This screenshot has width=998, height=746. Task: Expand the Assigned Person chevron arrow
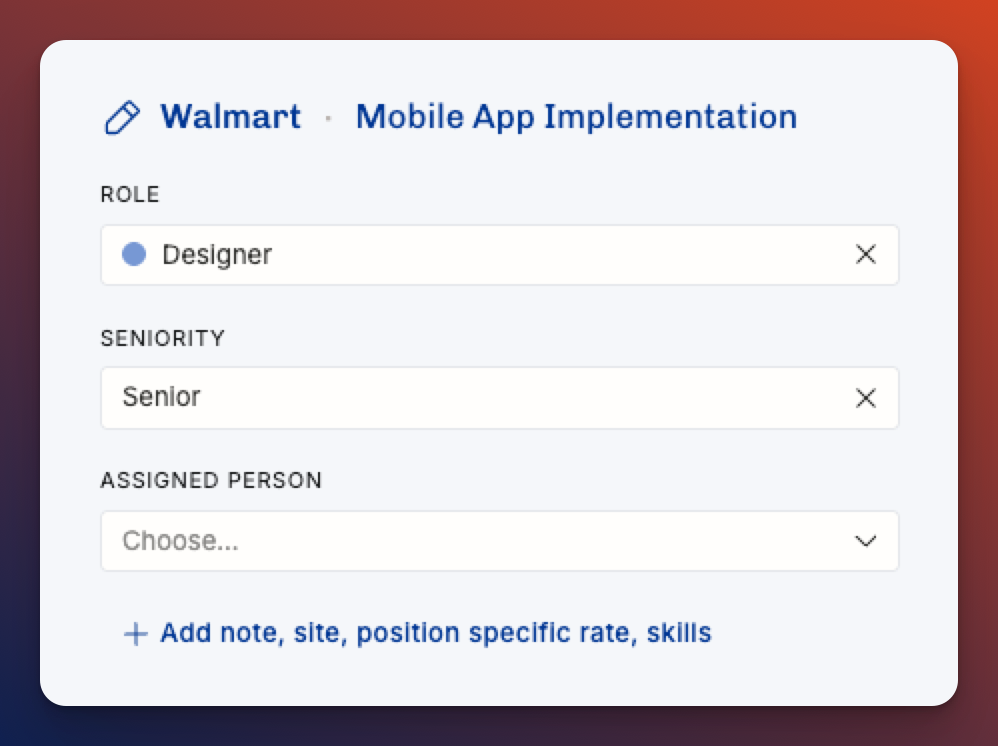pyautogui.click(x=866, y=541)
